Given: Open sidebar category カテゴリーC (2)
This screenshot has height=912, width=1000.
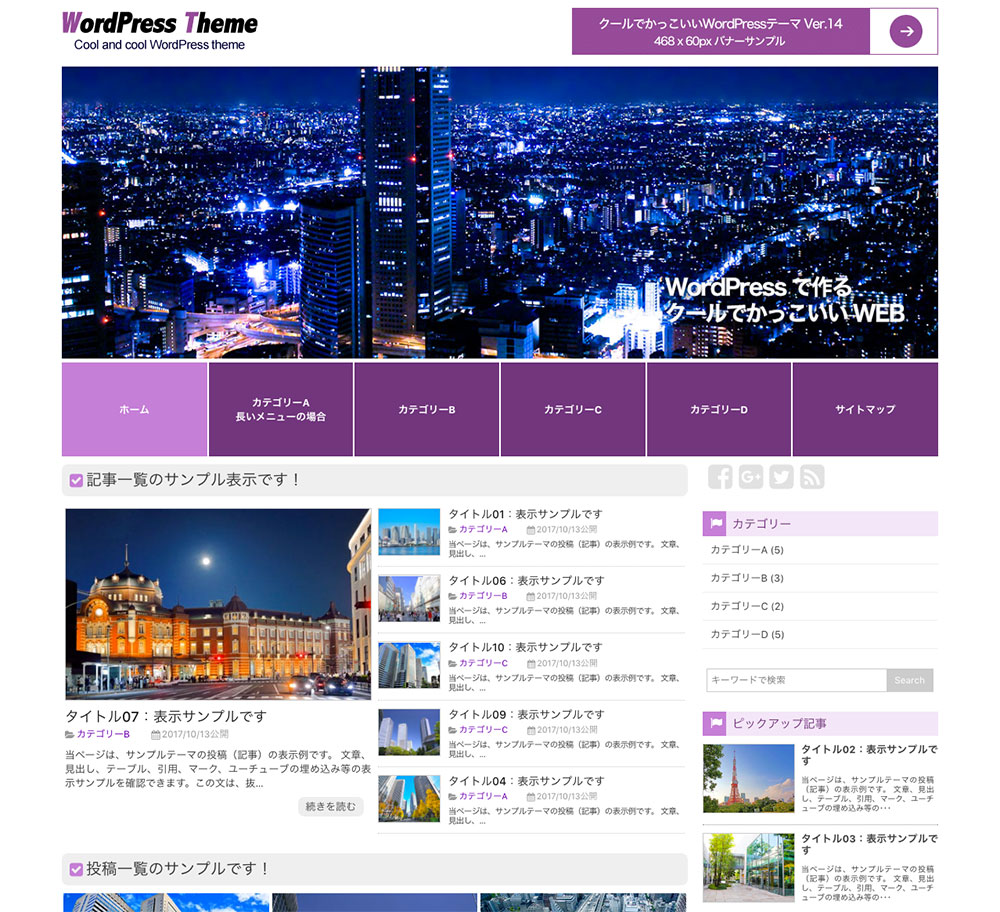Looking at the screenshot, I should [x=747, y=606].
